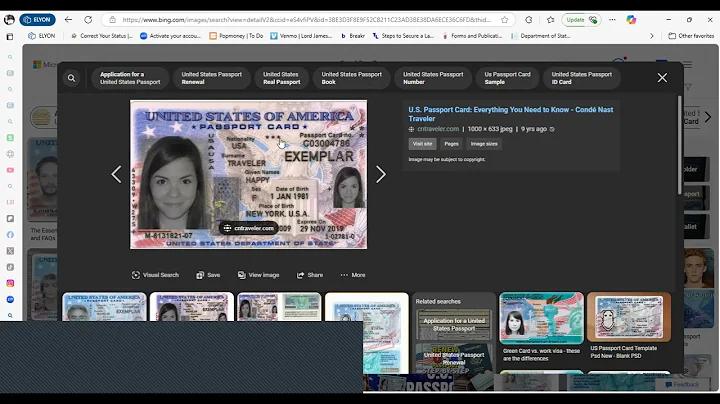Open the X sidebar icon
The width and height of the screenshot is (720, 404).
coord(10,251)
